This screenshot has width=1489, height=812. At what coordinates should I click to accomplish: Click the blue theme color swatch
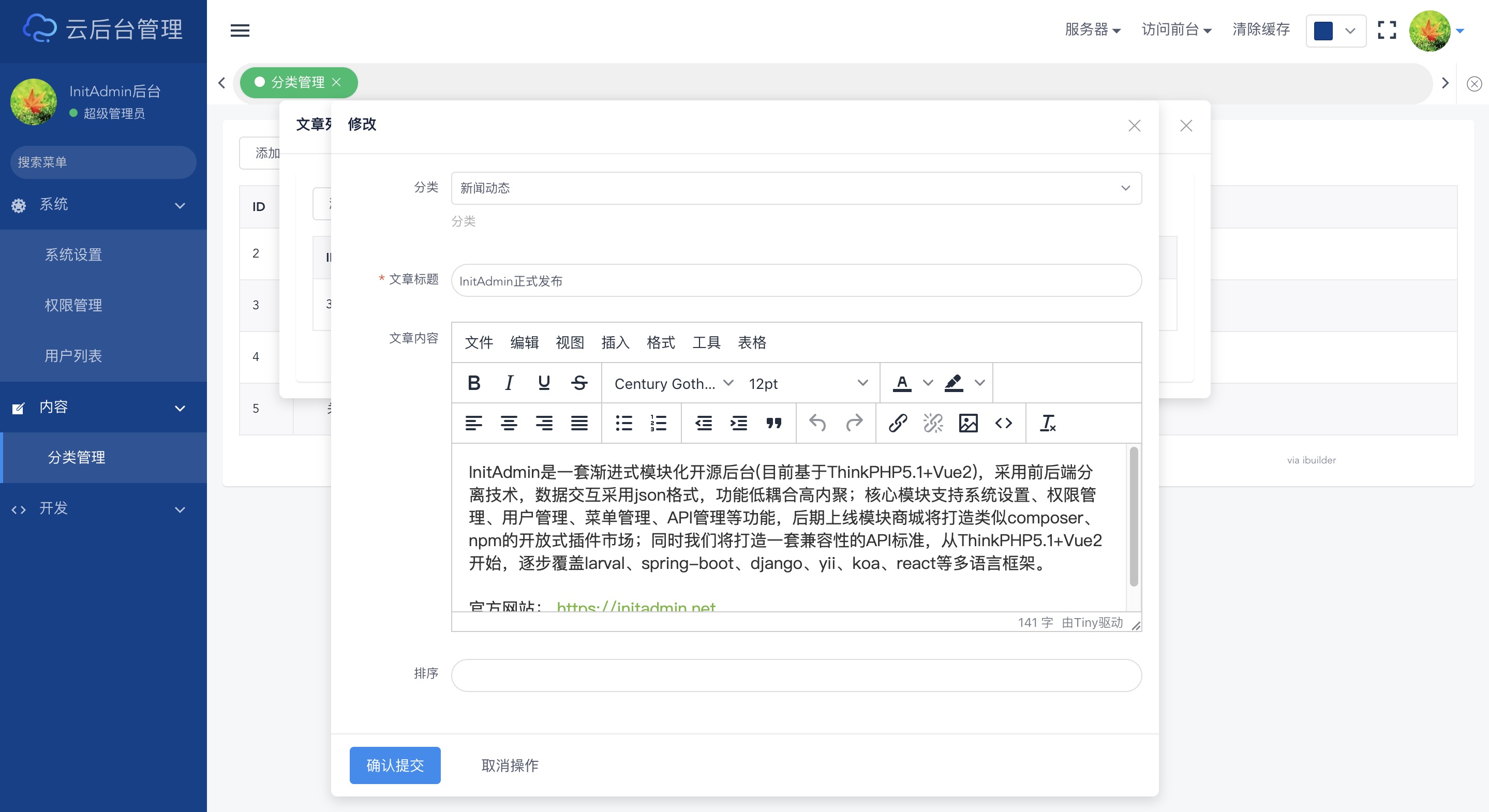(x=1323, y=31)
